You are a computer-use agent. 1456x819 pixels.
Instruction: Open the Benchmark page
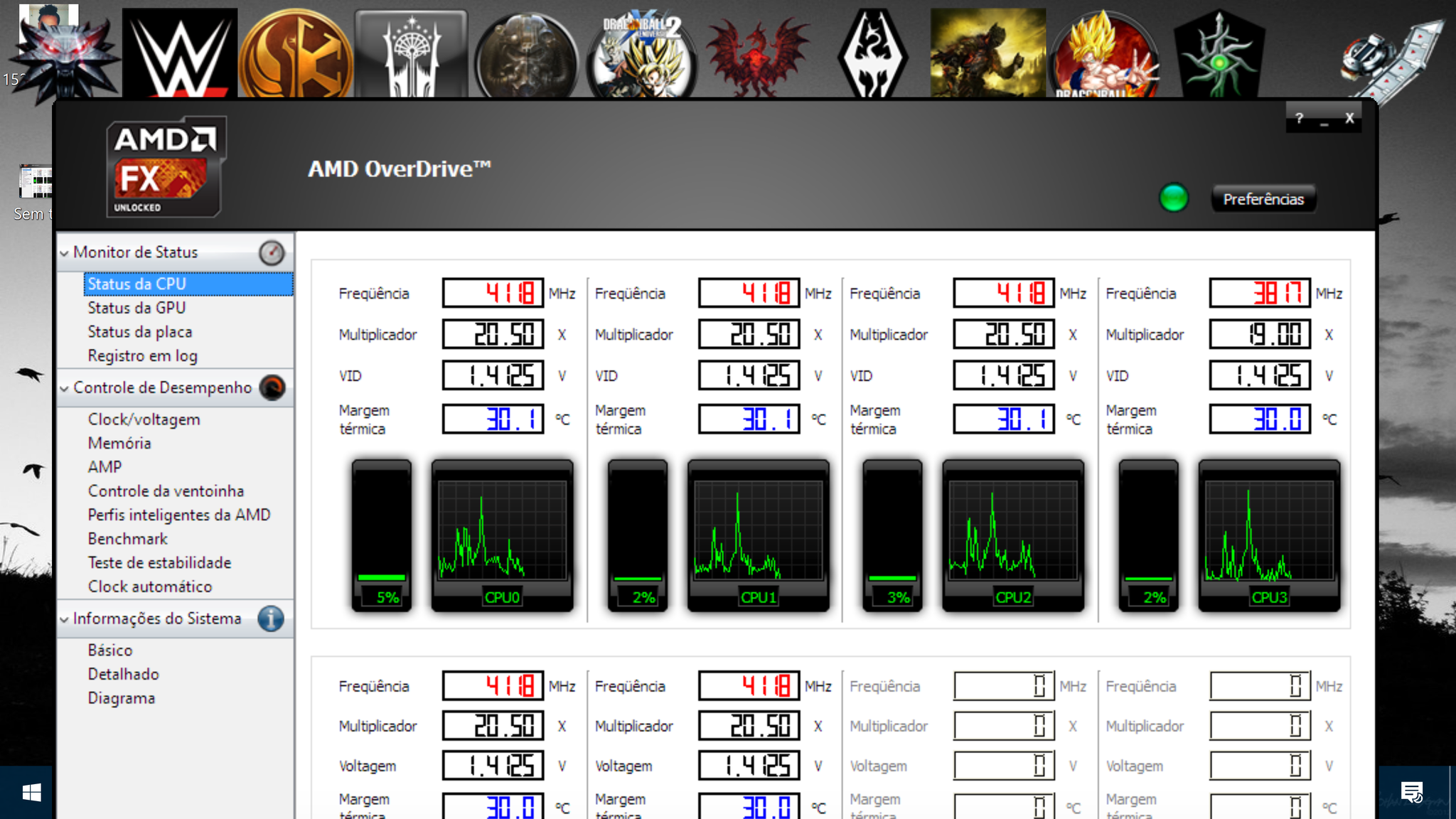[x=128, y=539]
